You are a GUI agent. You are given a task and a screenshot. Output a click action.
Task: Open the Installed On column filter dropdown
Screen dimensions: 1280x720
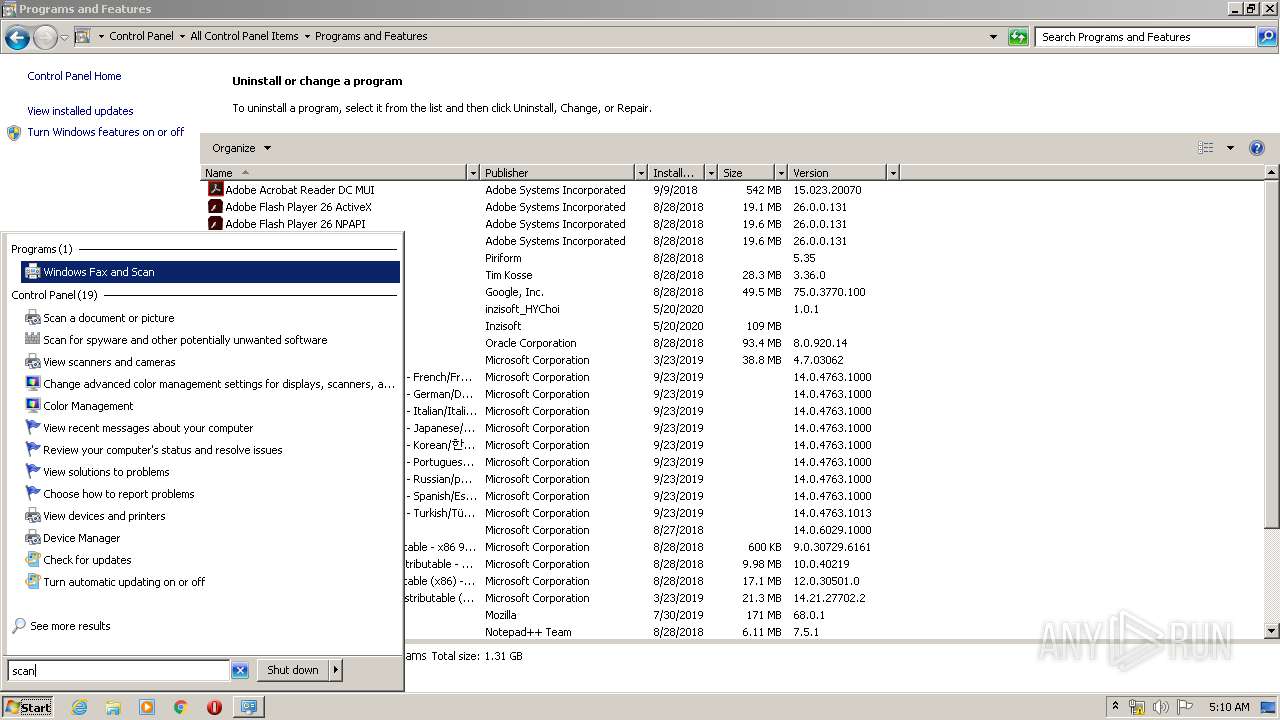click(x=711, y=173)
